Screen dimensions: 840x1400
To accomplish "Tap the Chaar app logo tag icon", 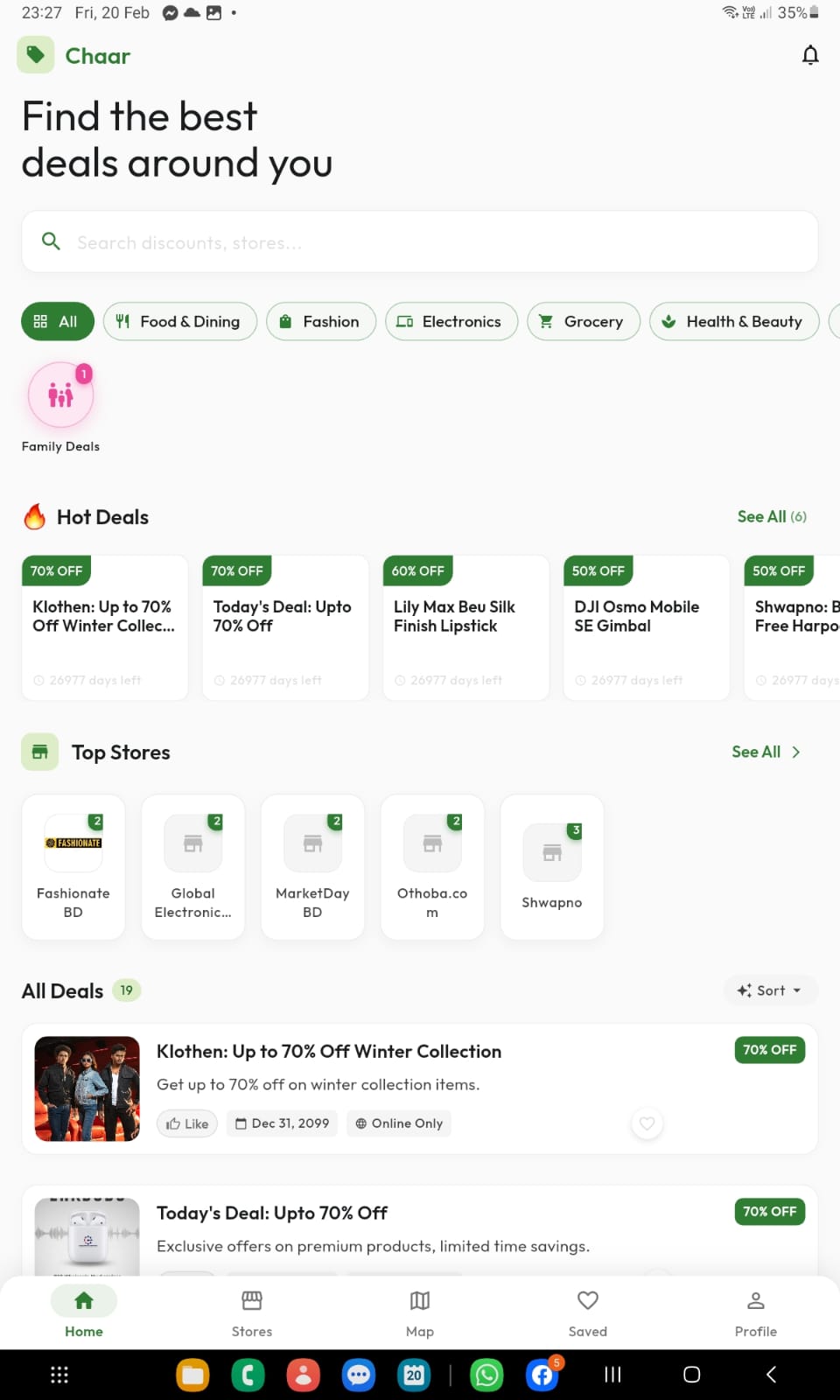I will point(36,54).
